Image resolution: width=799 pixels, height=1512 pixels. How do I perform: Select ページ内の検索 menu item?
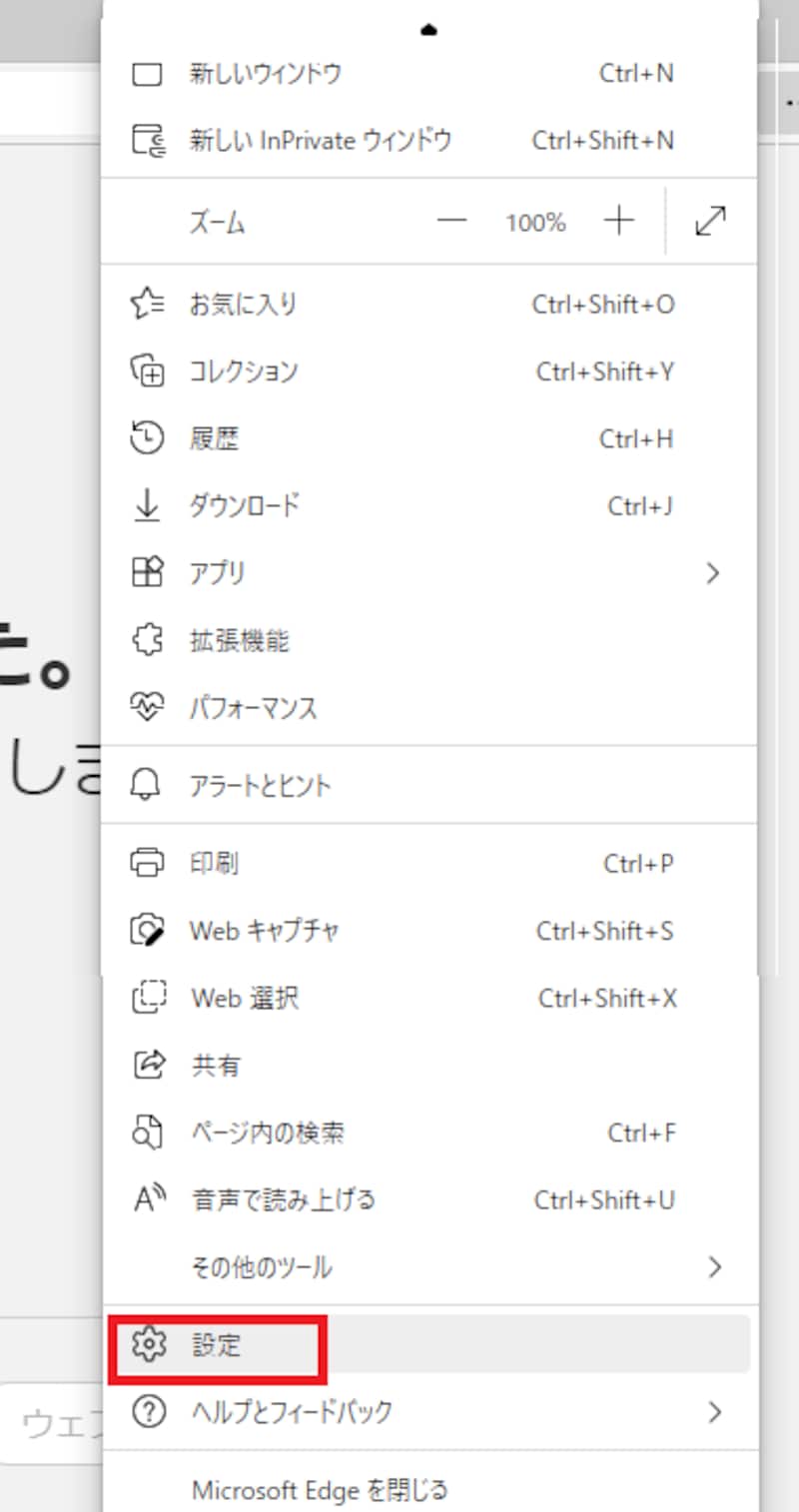point(268,1133)
